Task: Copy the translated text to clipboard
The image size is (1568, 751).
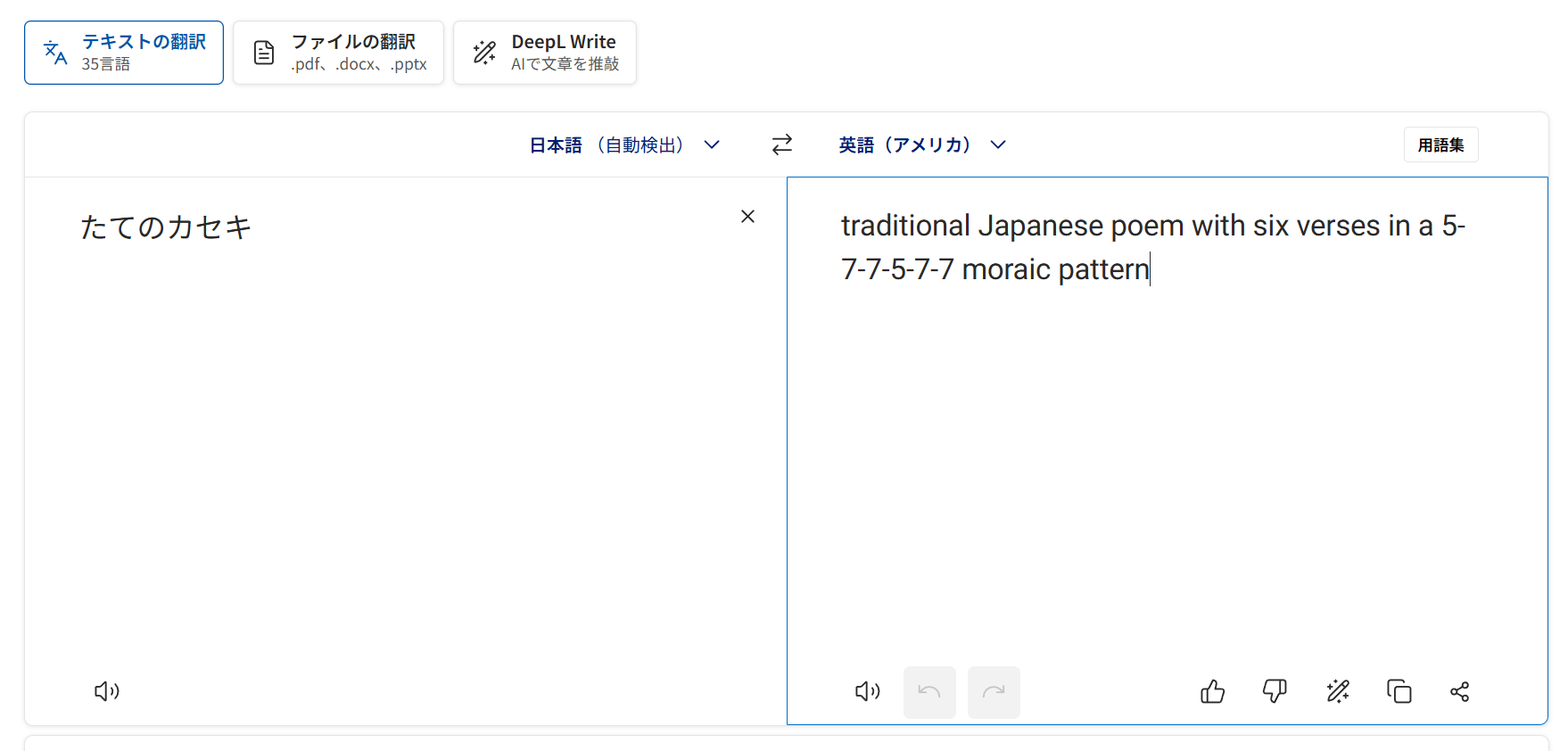Action: 1399,691
